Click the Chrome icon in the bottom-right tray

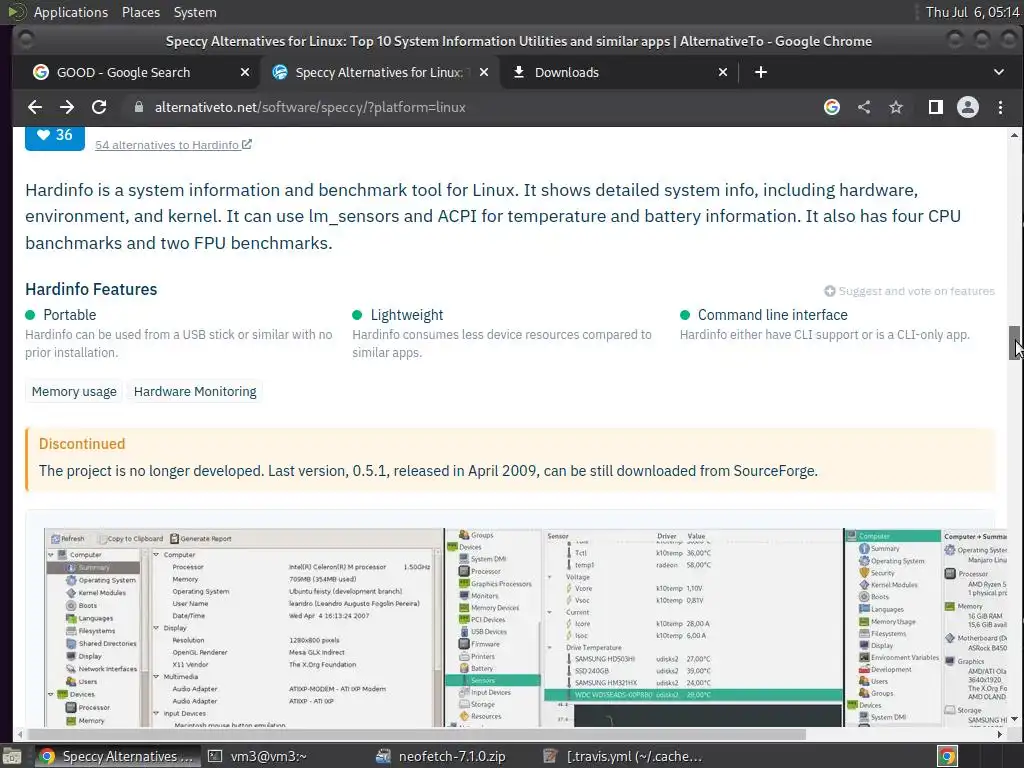(x=947, y=756)
